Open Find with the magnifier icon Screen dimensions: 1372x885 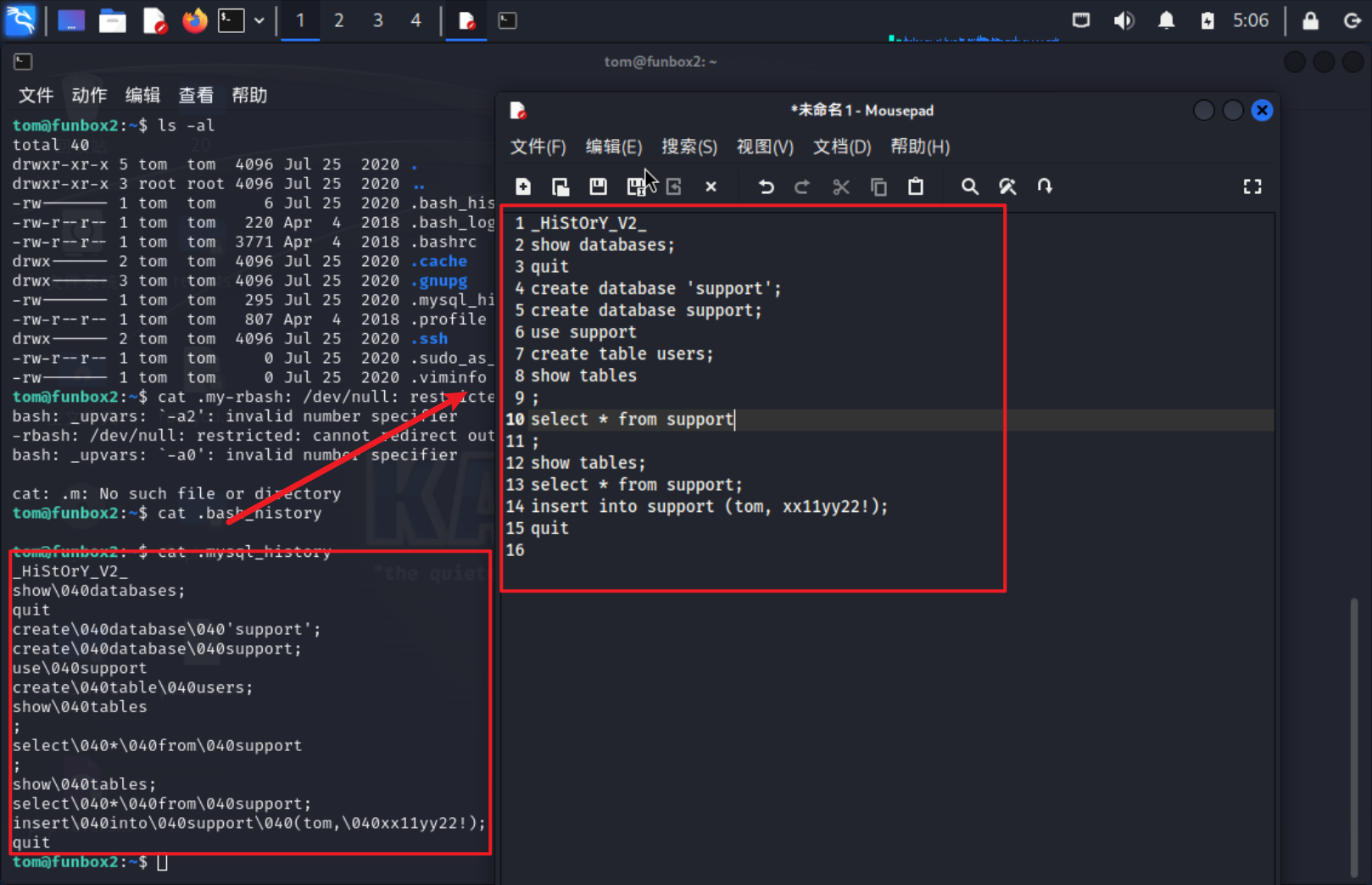(969, 186)
